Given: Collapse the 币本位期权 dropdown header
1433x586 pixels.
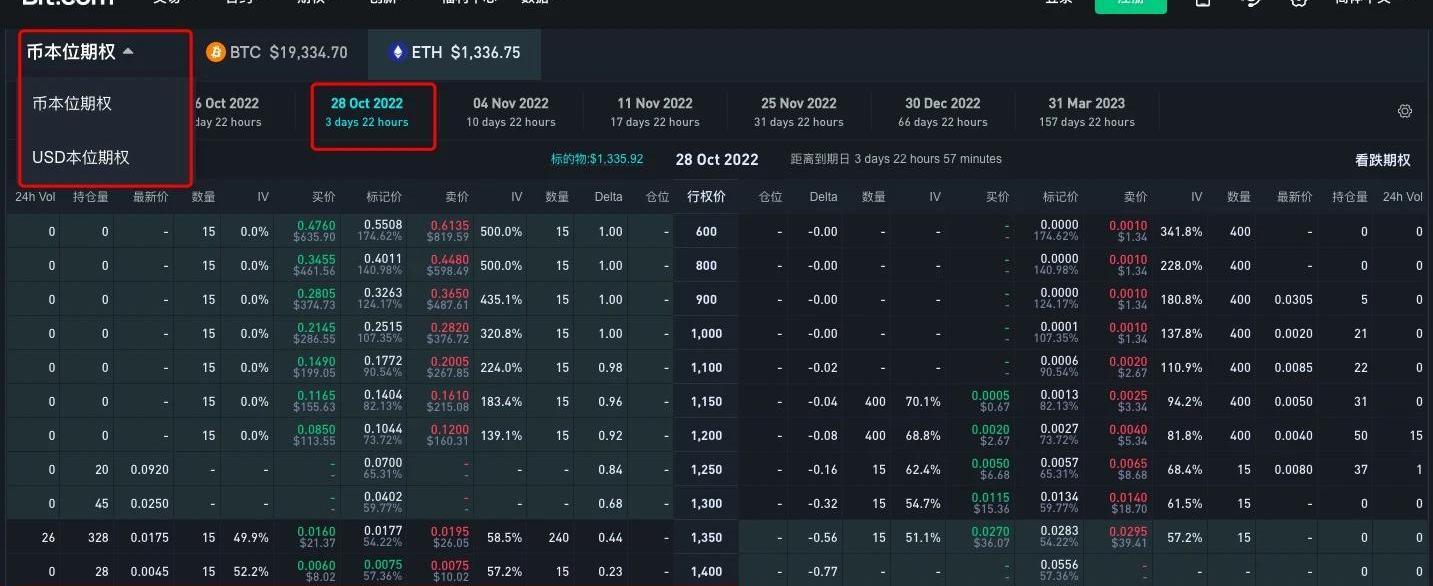Looking at the screenshot, I should click(81, 53).
